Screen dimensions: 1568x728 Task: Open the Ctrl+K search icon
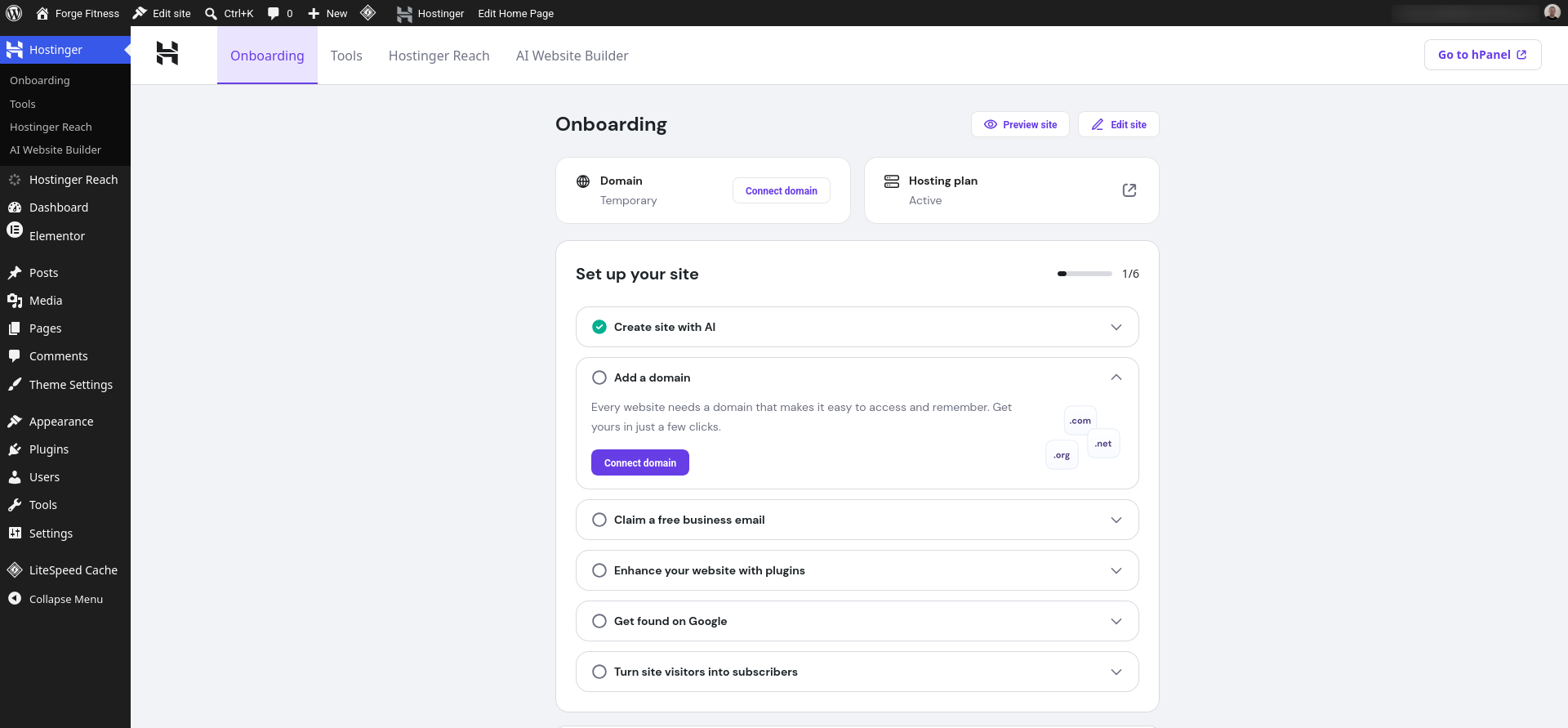(211, 13)
